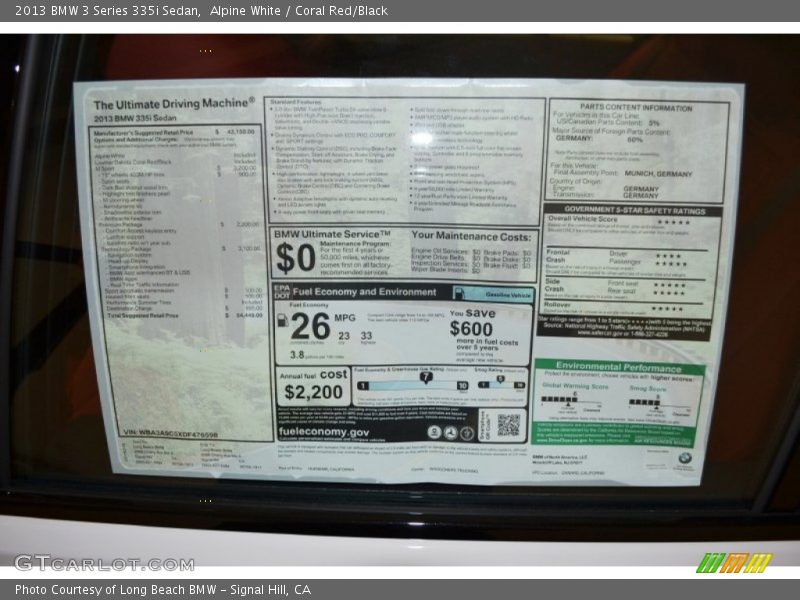Click the 'PARTS CONTENT INFORMATION' heading

(x=636, y=107)
